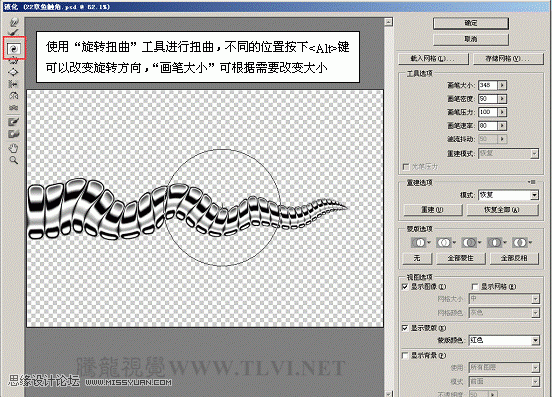Select the Push Left tool

(x=14, y=84)
